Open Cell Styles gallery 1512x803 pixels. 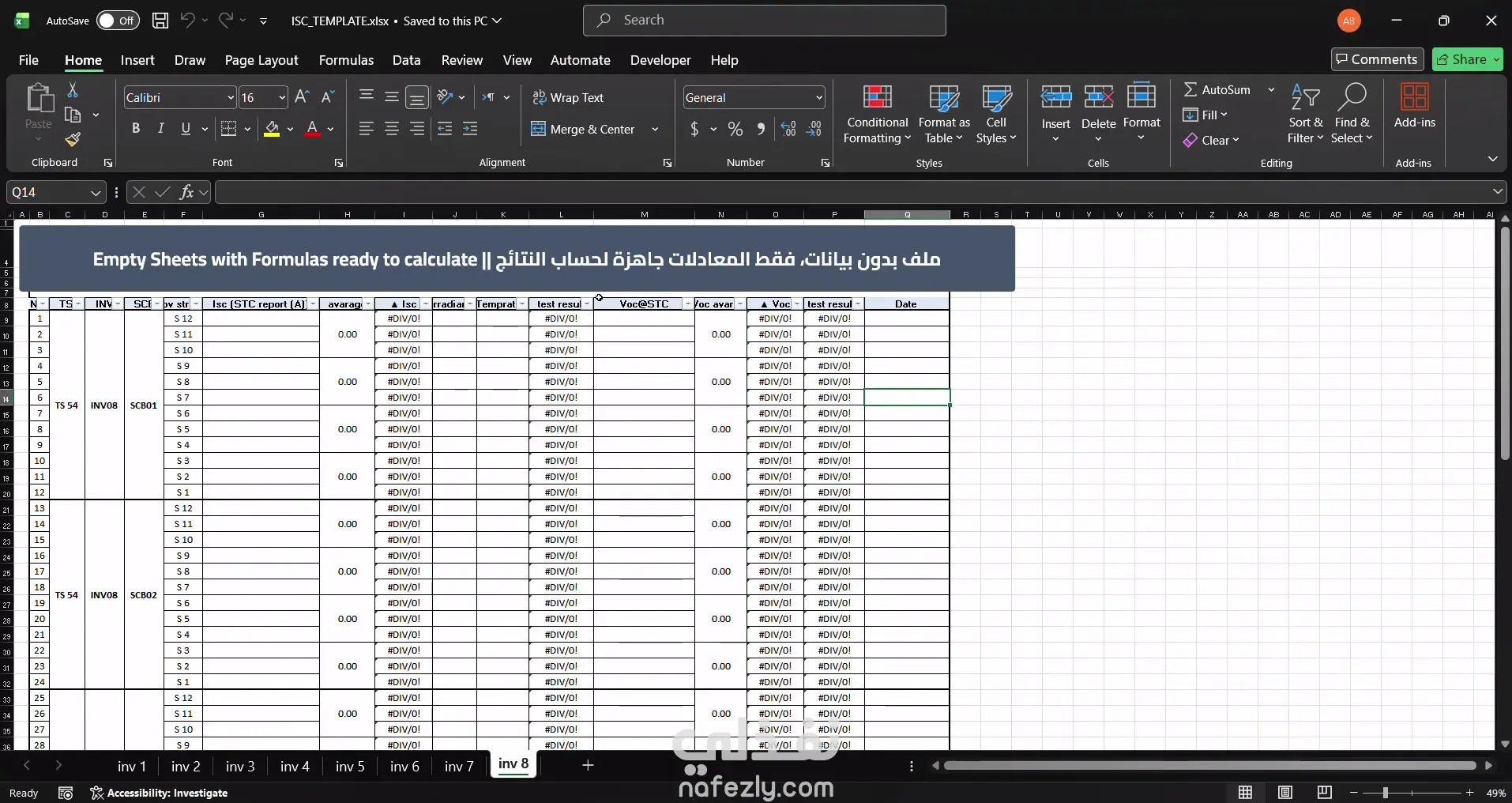point(996,115)
